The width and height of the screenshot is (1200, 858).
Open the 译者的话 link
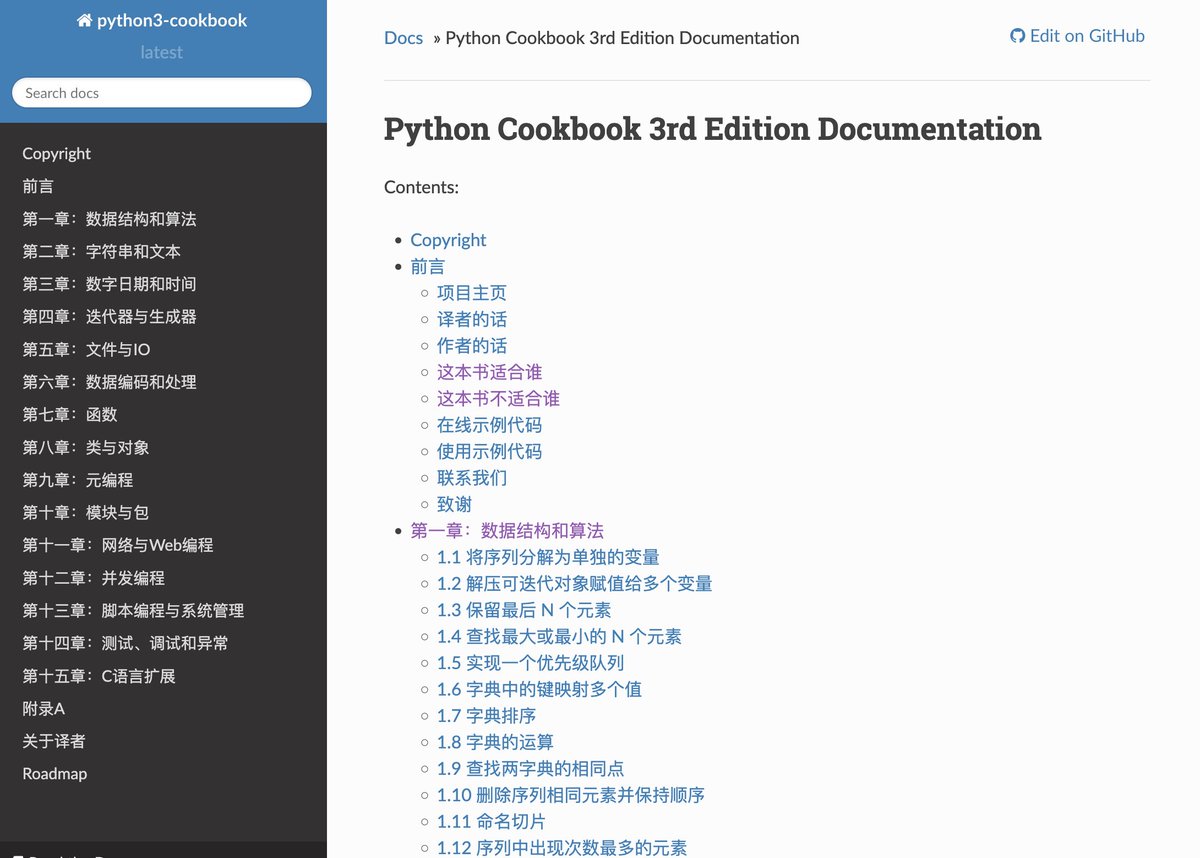(472, 320)
